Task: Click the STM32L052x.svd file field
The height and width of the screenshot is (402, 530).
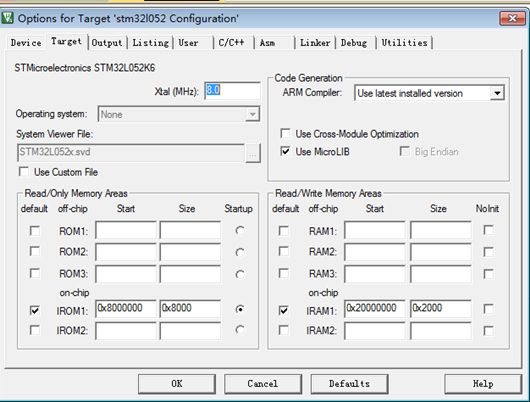Action: click(130, 152)
